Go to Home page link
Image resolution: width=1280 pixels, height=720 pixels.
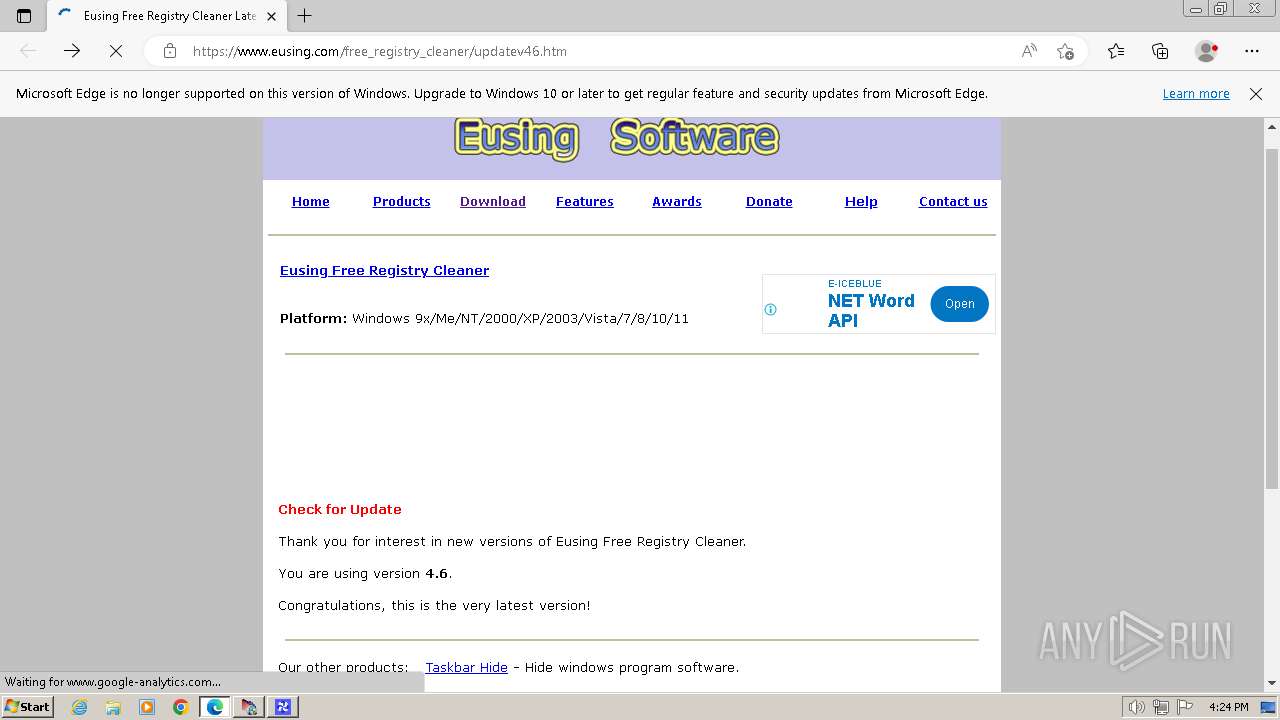(311, 201)
